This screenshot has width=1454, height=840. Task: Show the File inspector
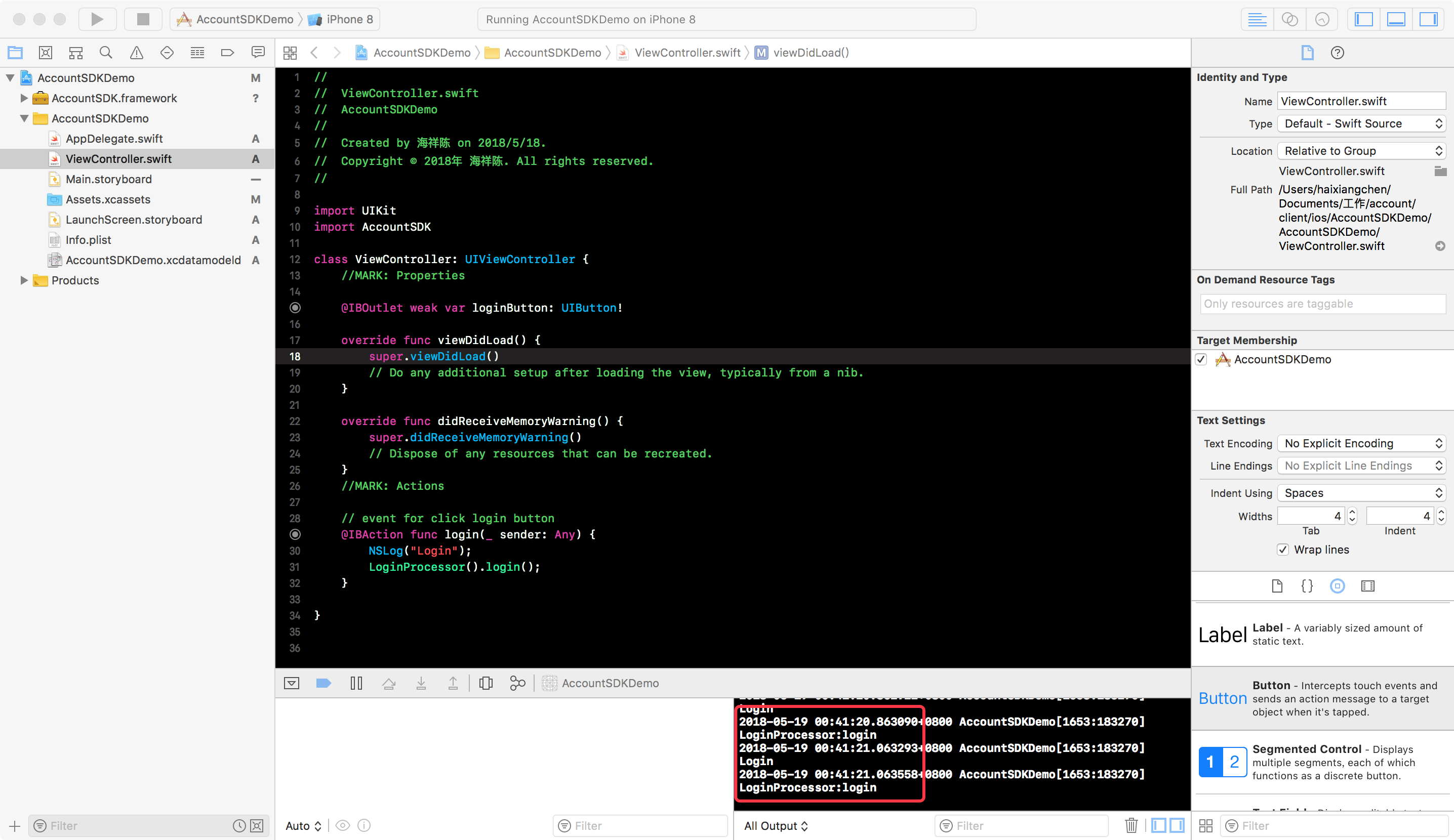tap(1307, 53)
